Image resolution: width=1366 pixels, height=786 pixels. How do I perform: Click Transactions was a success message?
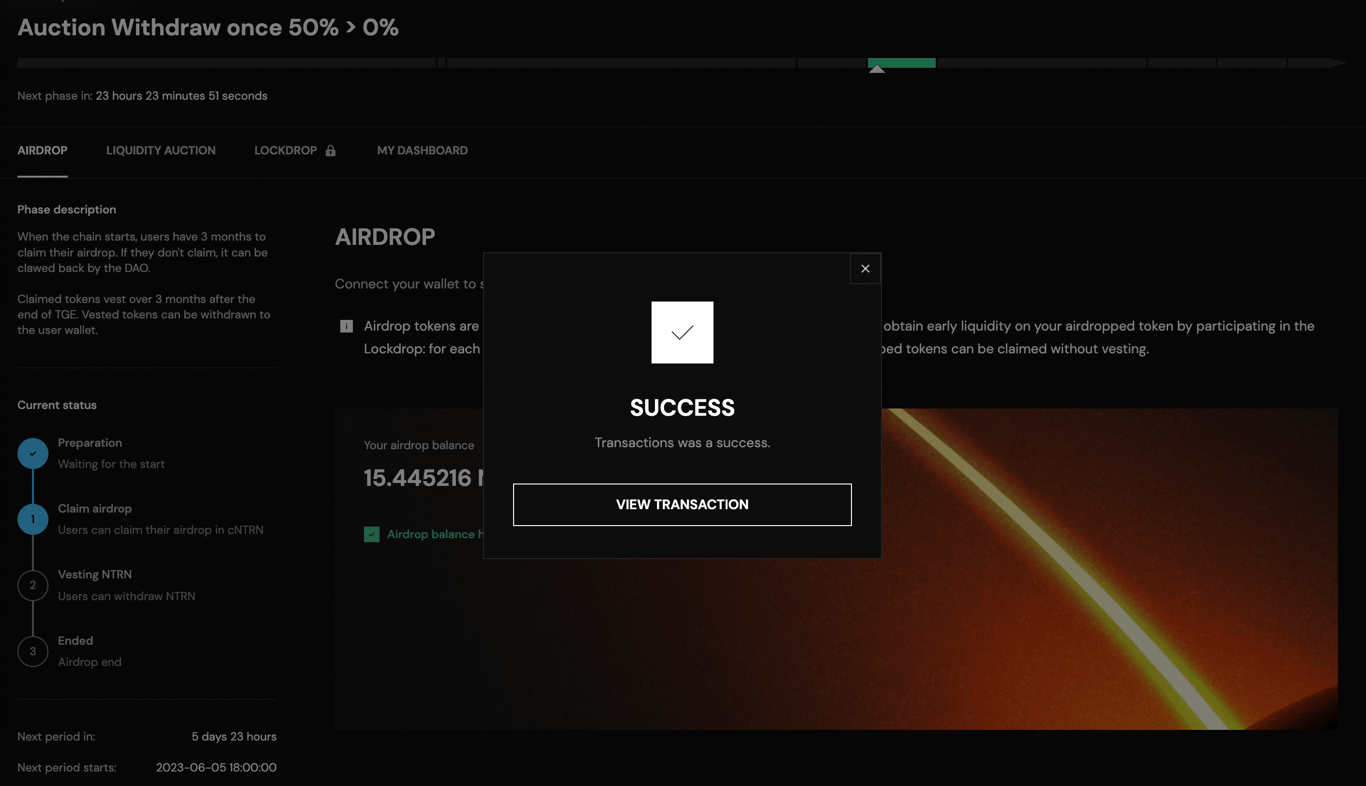(682, 443)
